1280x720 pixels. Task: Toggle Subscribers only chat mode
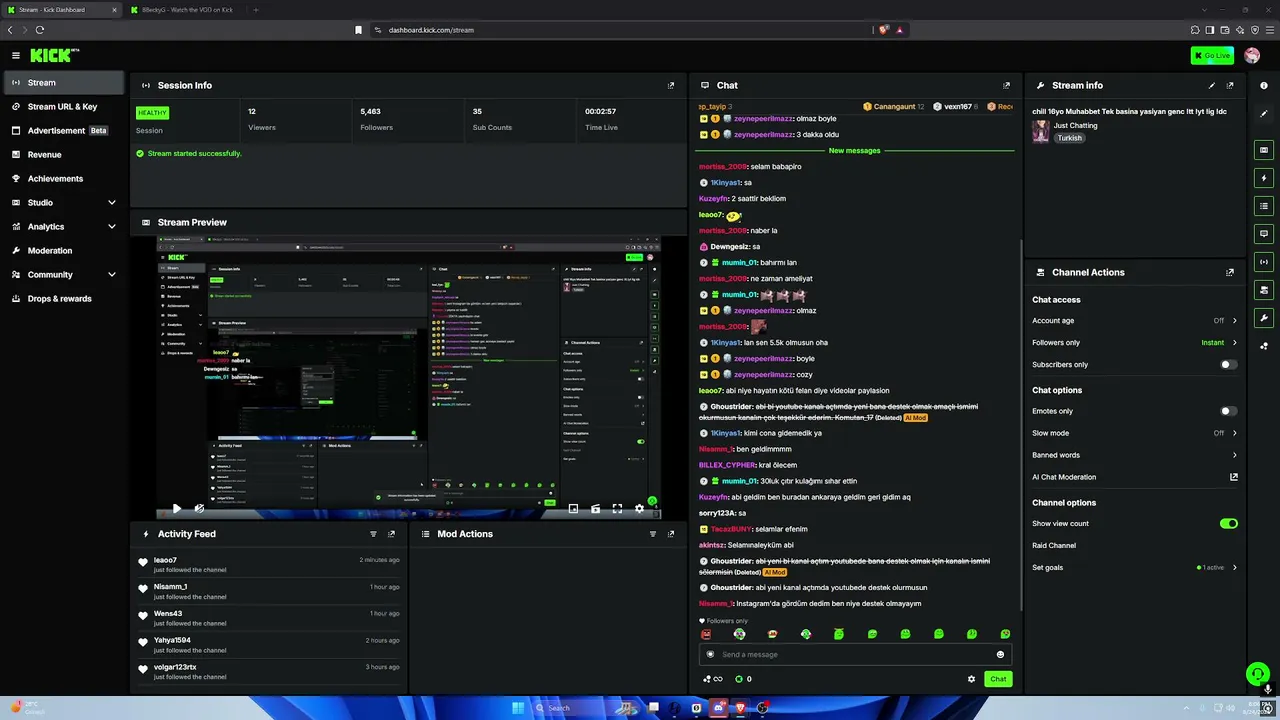click(x=1229, y=365)
